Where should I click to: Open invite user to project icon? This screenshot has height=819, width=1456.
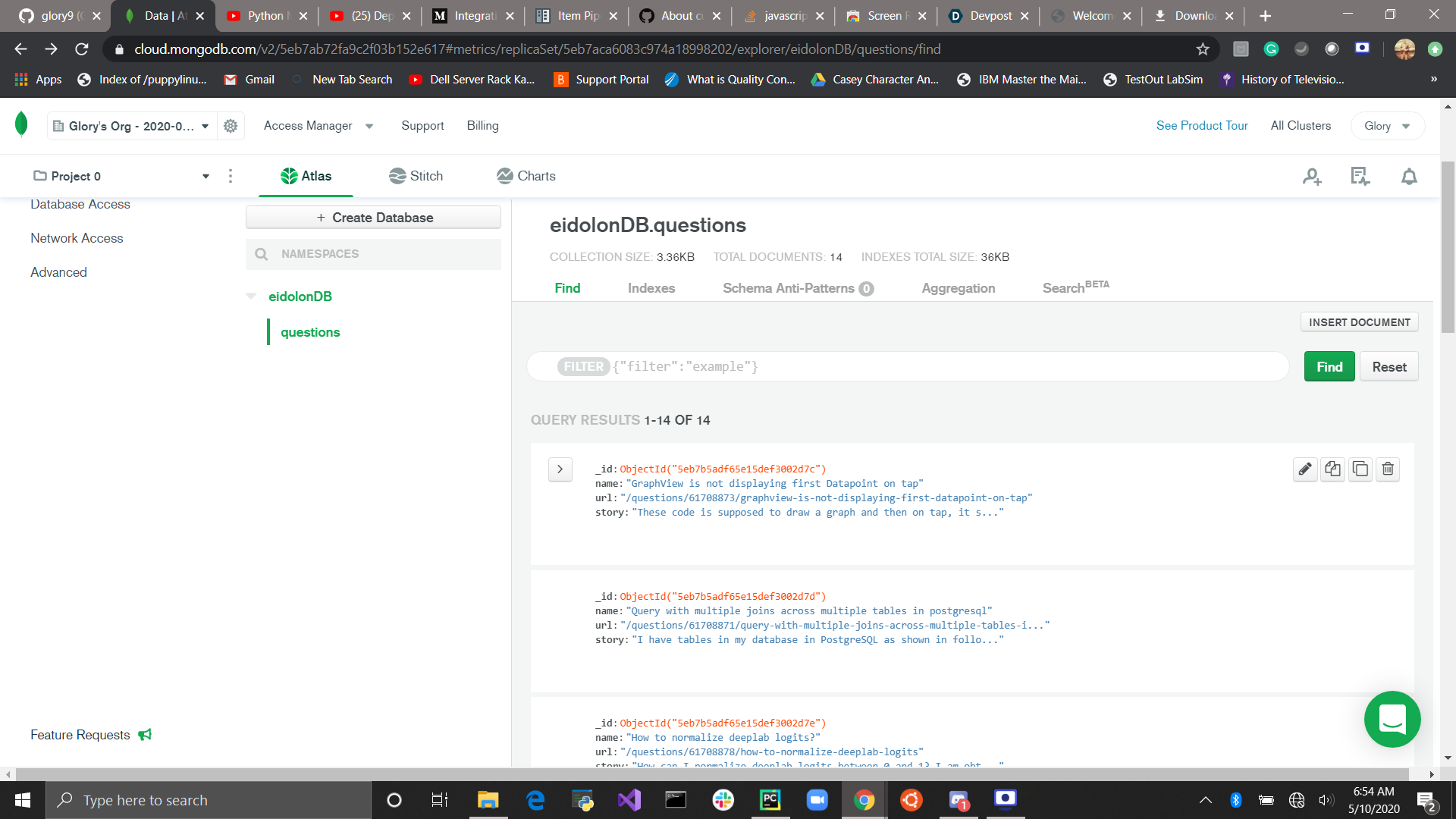click(x=1312, y=177)
